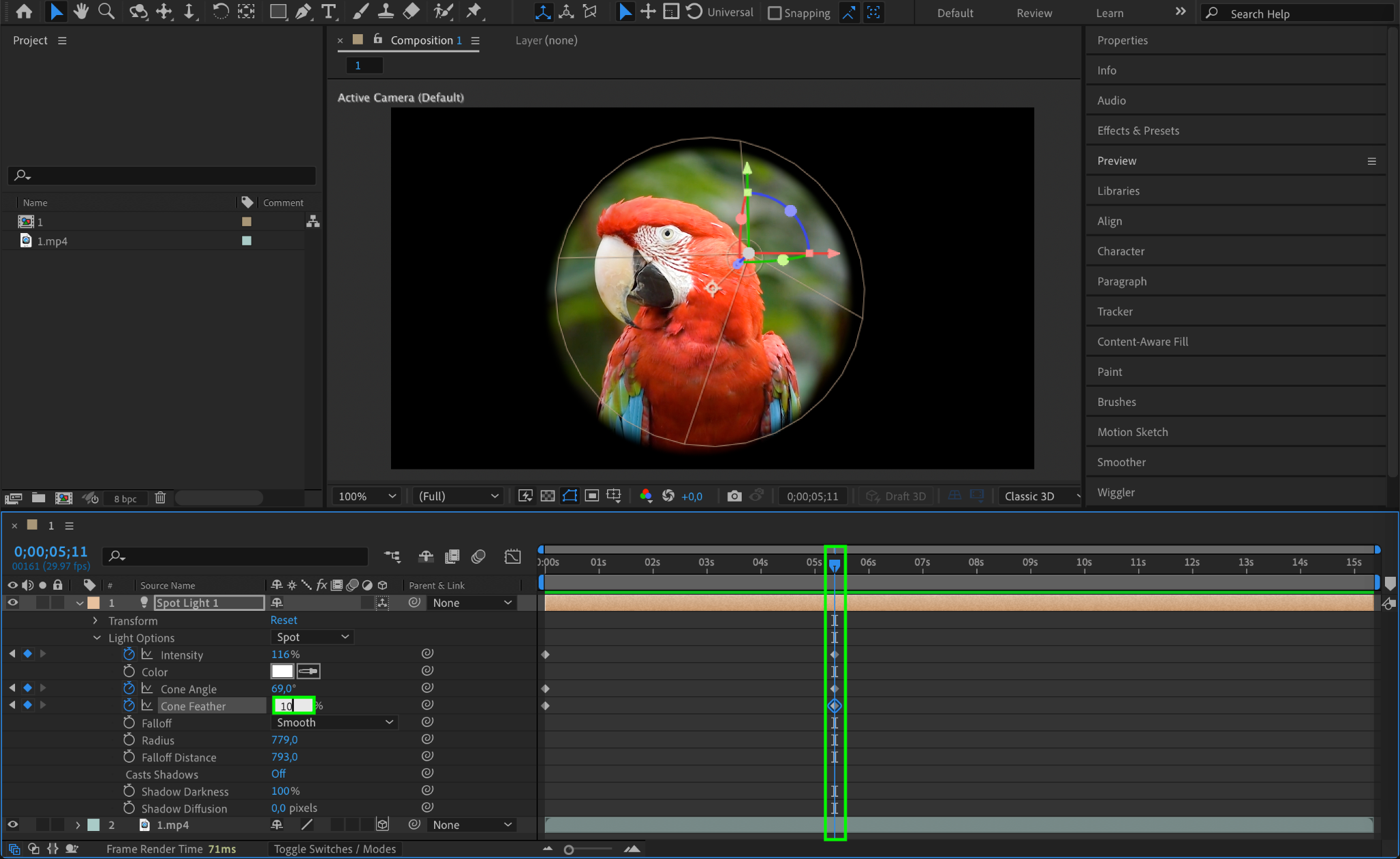Select the Type tool
This screenshot has height=859, width=1400.
point(329,12)
